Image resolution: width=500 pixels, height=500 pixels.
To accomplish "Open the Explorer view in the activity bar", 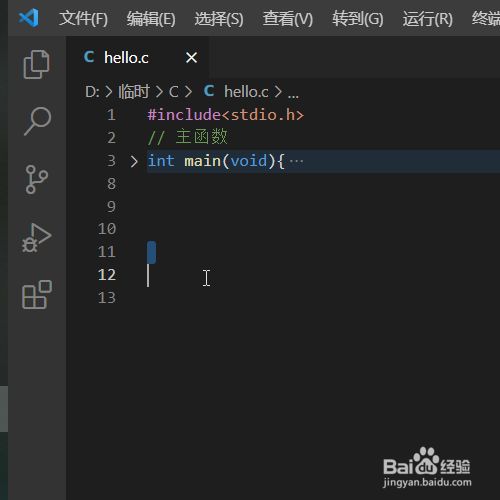I will (x=37, y=64).
